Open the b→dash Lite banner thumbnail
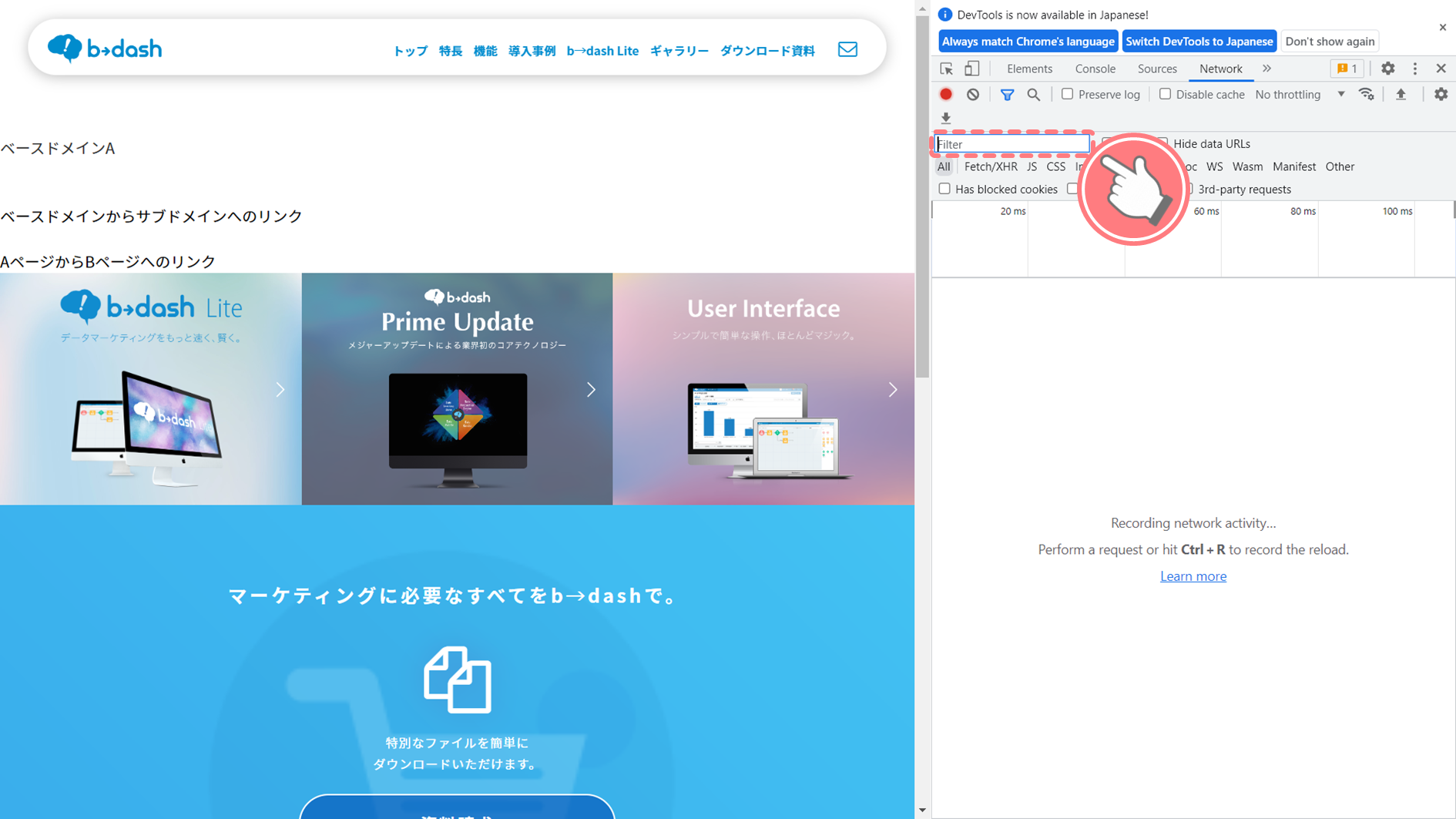The image size is (1456, 819). pyautogui.click(x=151, y=389)
